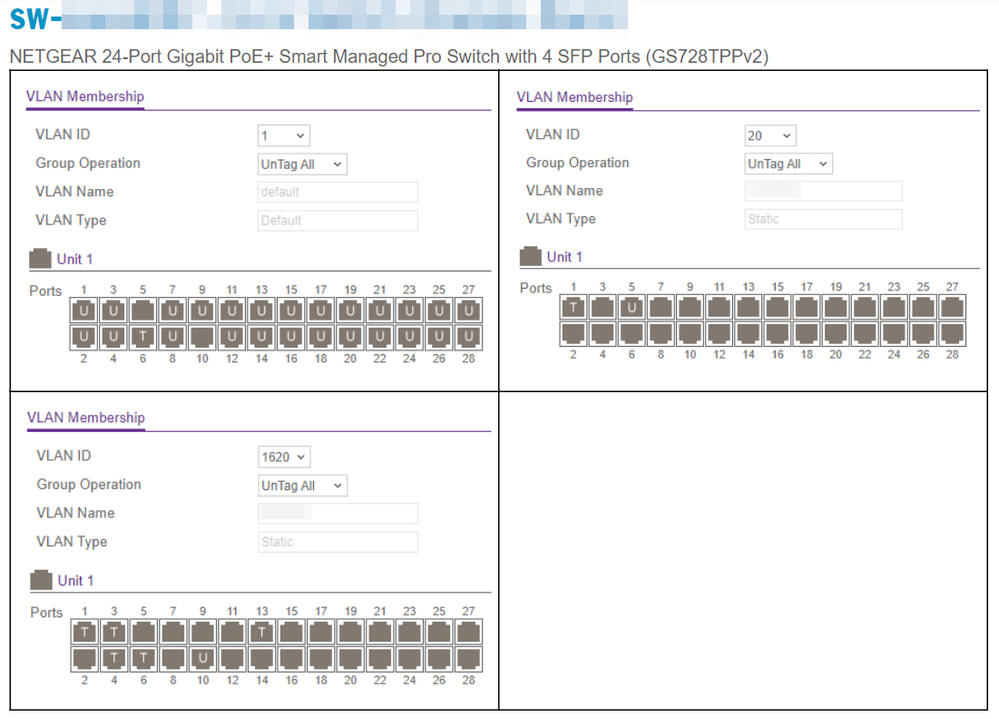Screen dimensions: 999x719
Task: Toggle port 28 in VLAN 1 panel
Action: pos(468,337)
